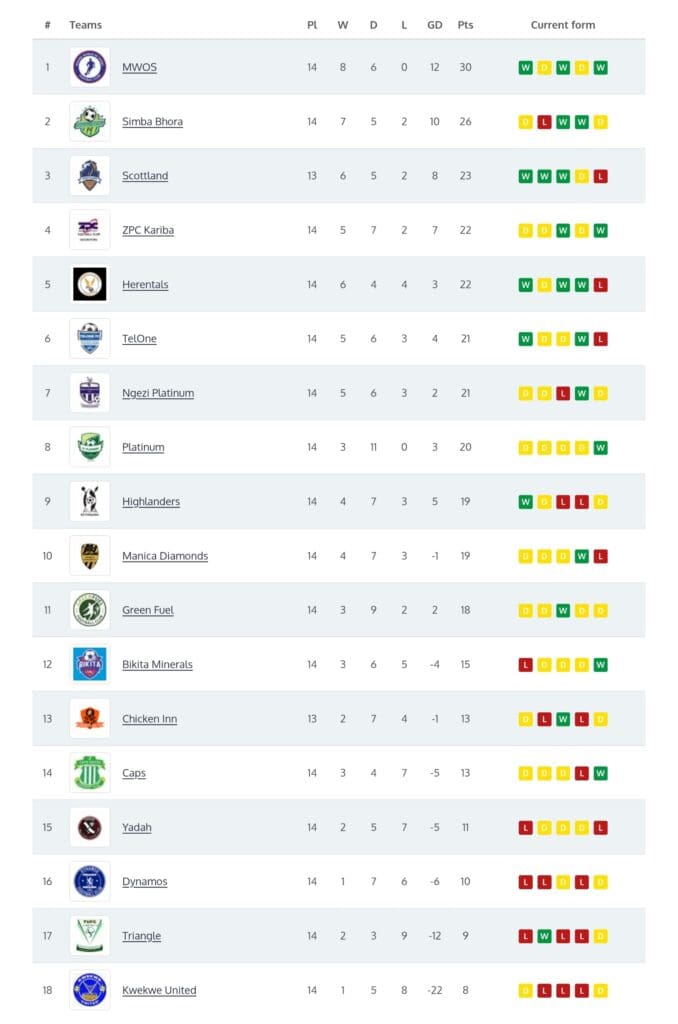Viewport: 678px width, 1024px height.
Task: Click the Caps green striped crest
Action: 89,773
